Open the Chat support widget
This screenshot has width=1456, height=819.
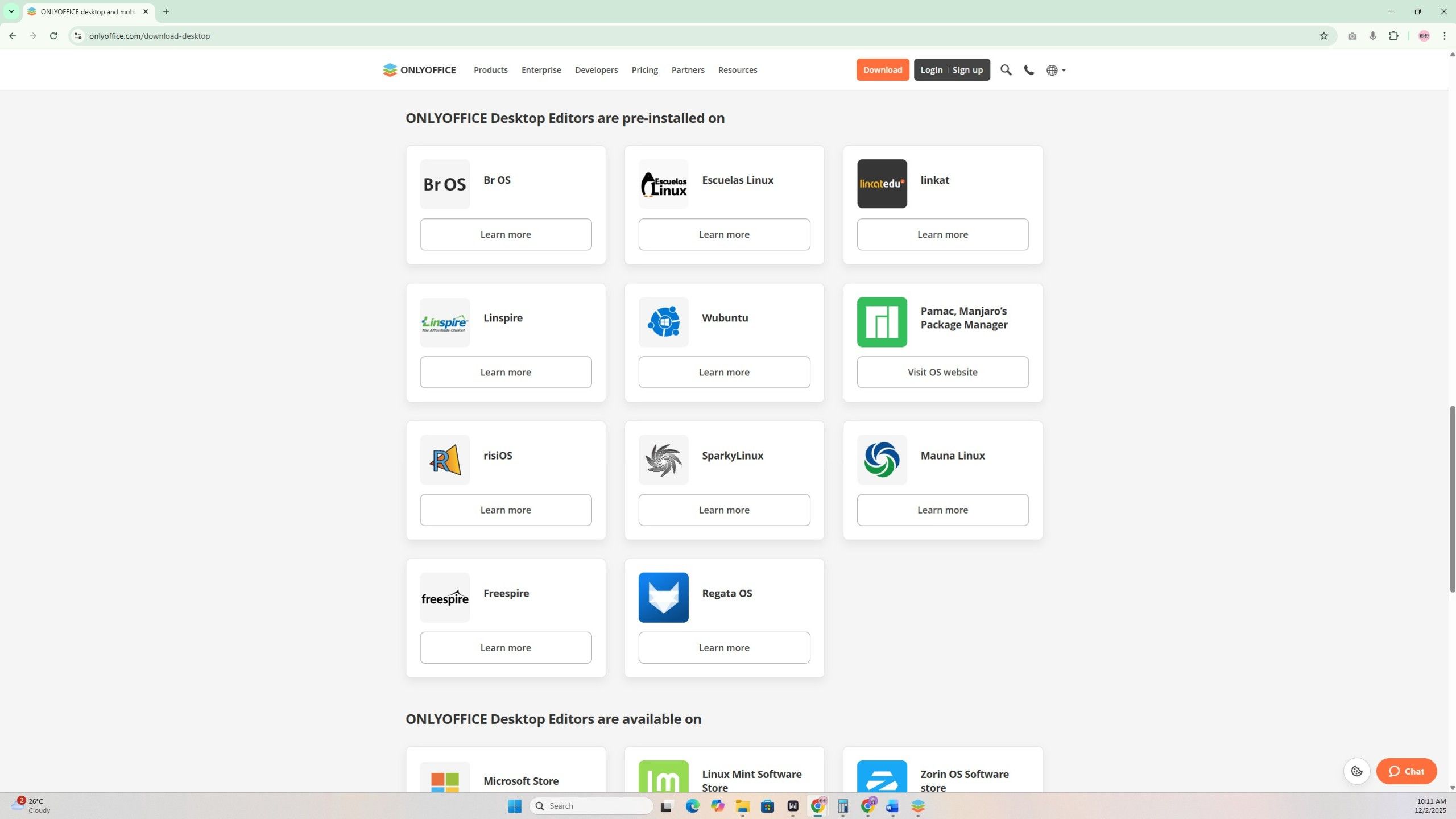click(x=1407, y=771)
